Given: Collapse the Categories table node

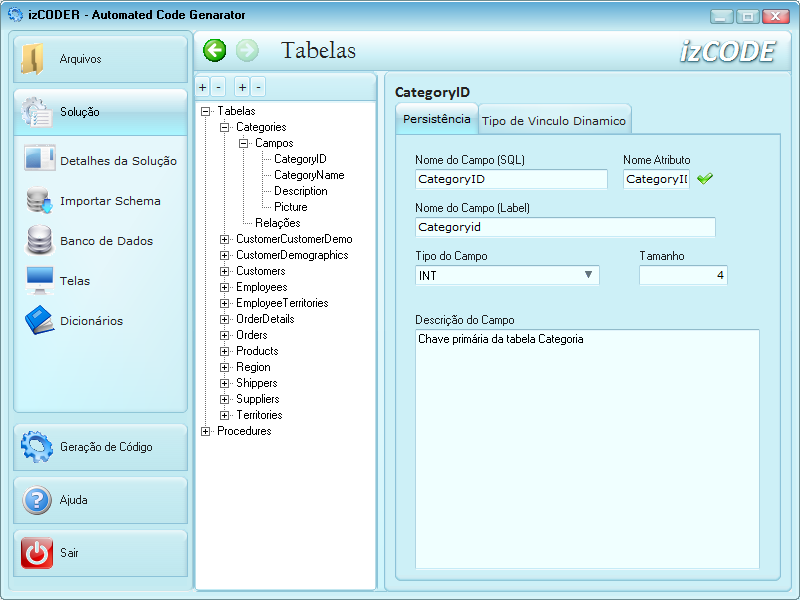Looking at the screenshot, I should coord(224,127).
